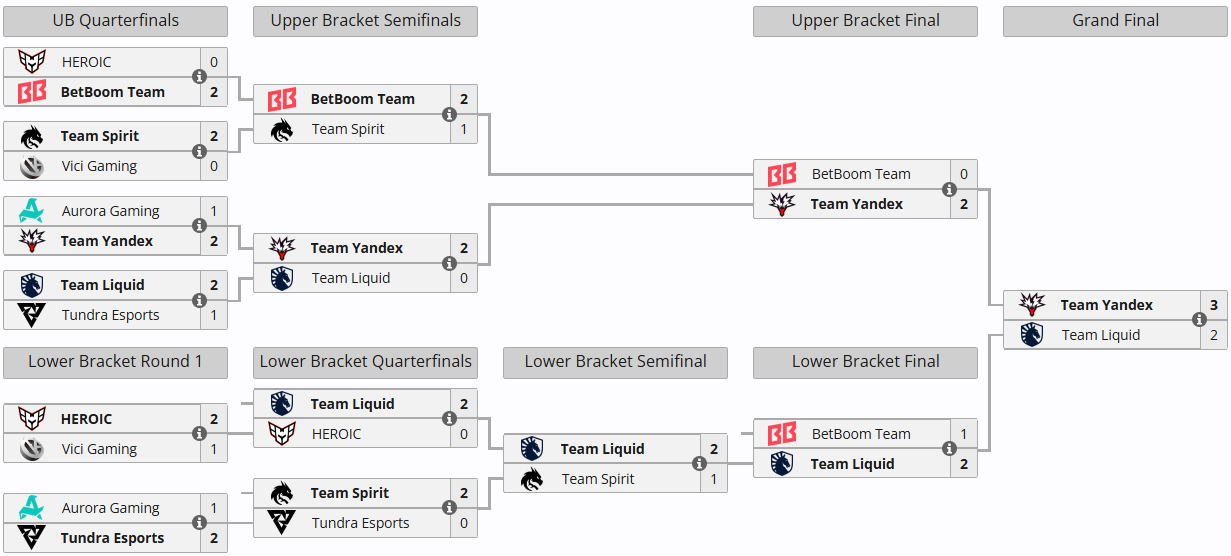Click Vici Gaming name in UB Quarterfinals

tap(99, 166)
